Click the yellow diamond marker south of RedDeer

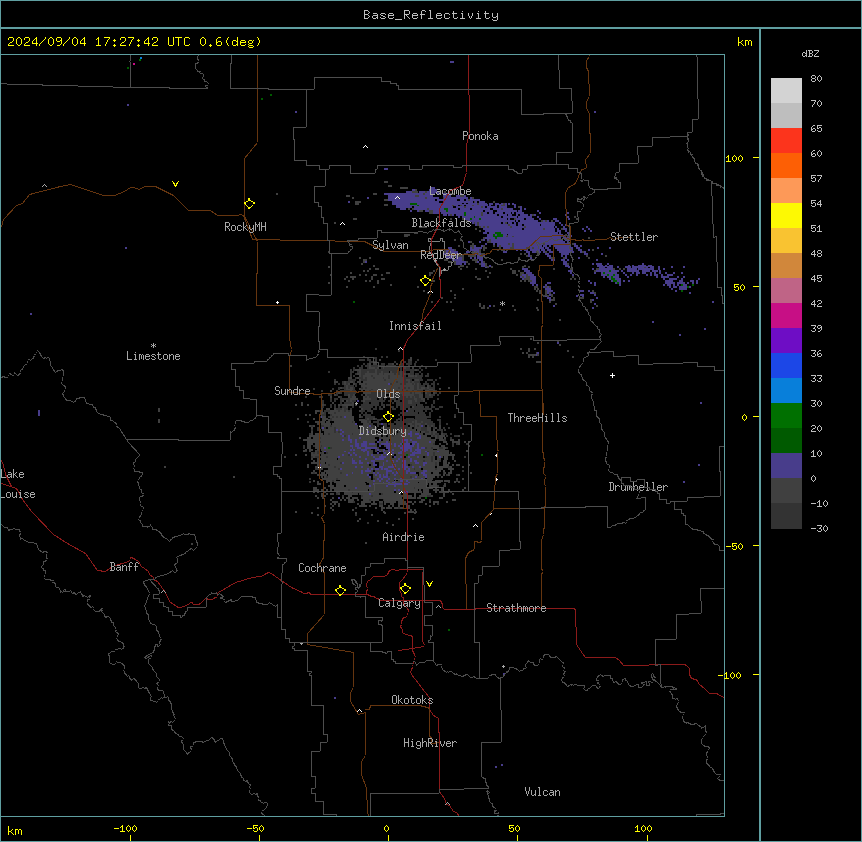point(426,281)
